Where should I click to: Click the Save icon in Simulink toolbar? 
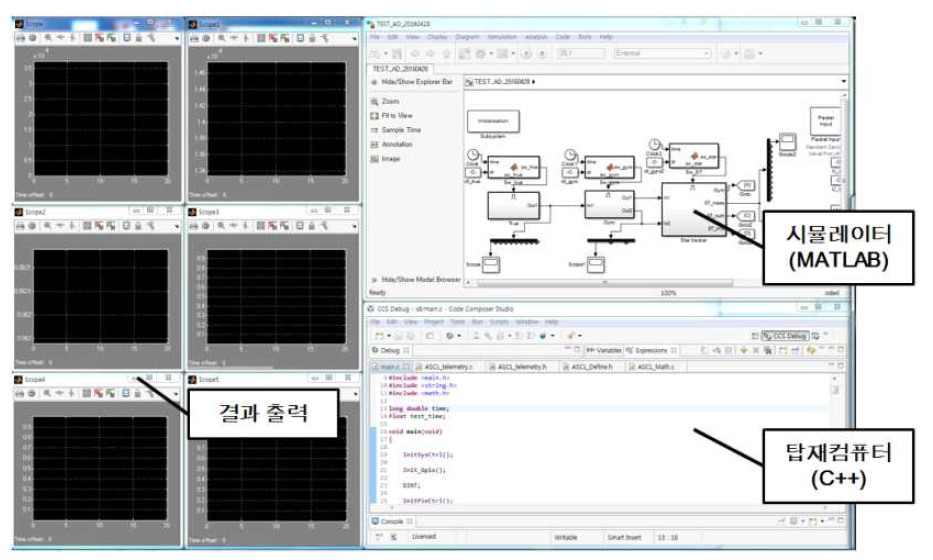[x=397, y=54]
